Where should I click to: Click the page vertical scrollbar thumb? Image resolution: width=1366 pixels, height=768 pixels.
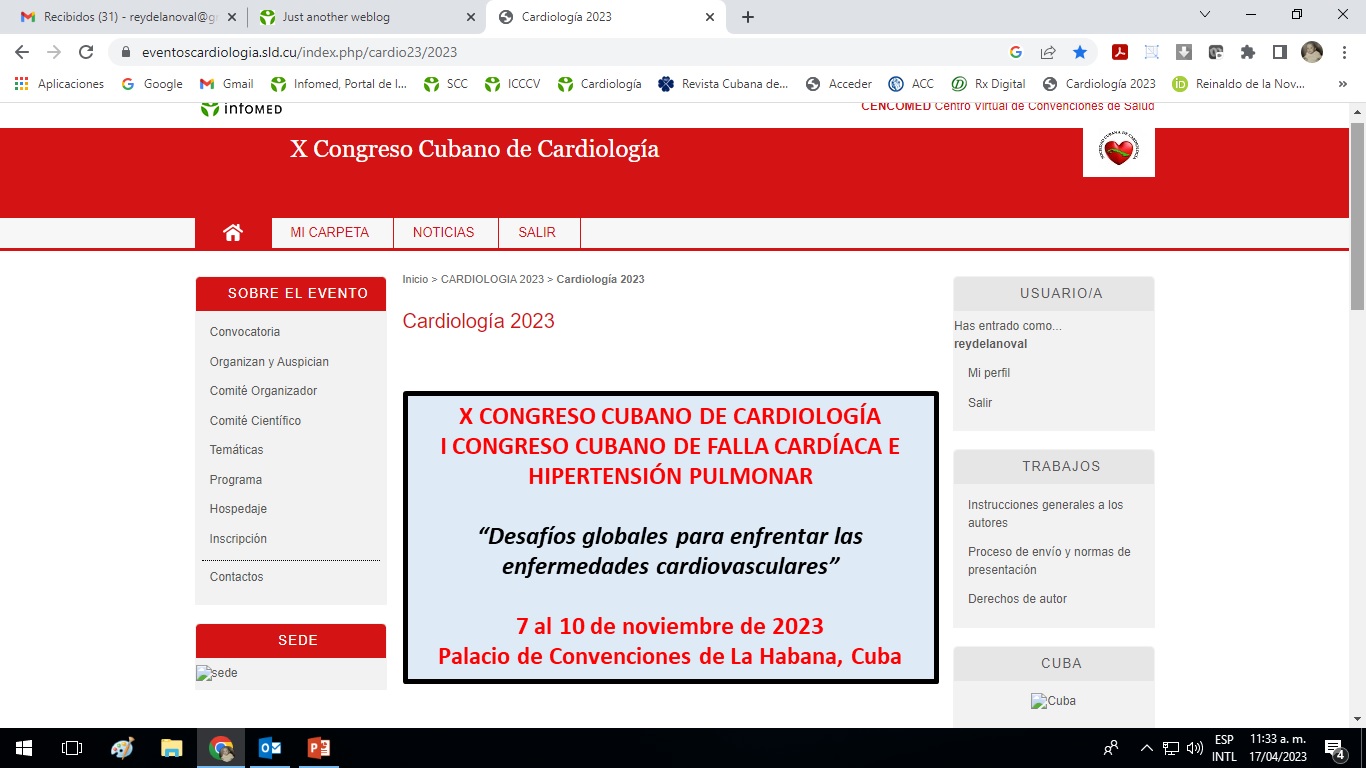pyautogui.click(x=1357, y=215)
